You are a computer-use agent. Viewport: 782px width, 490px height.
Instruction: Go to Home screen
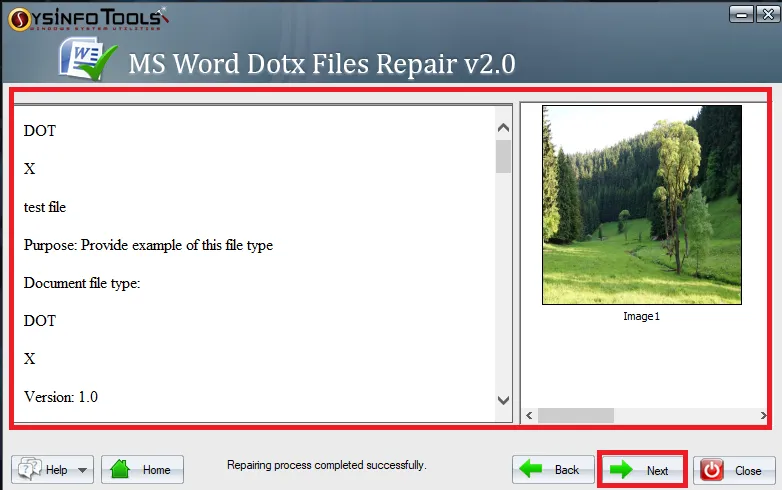coord(142,470)
